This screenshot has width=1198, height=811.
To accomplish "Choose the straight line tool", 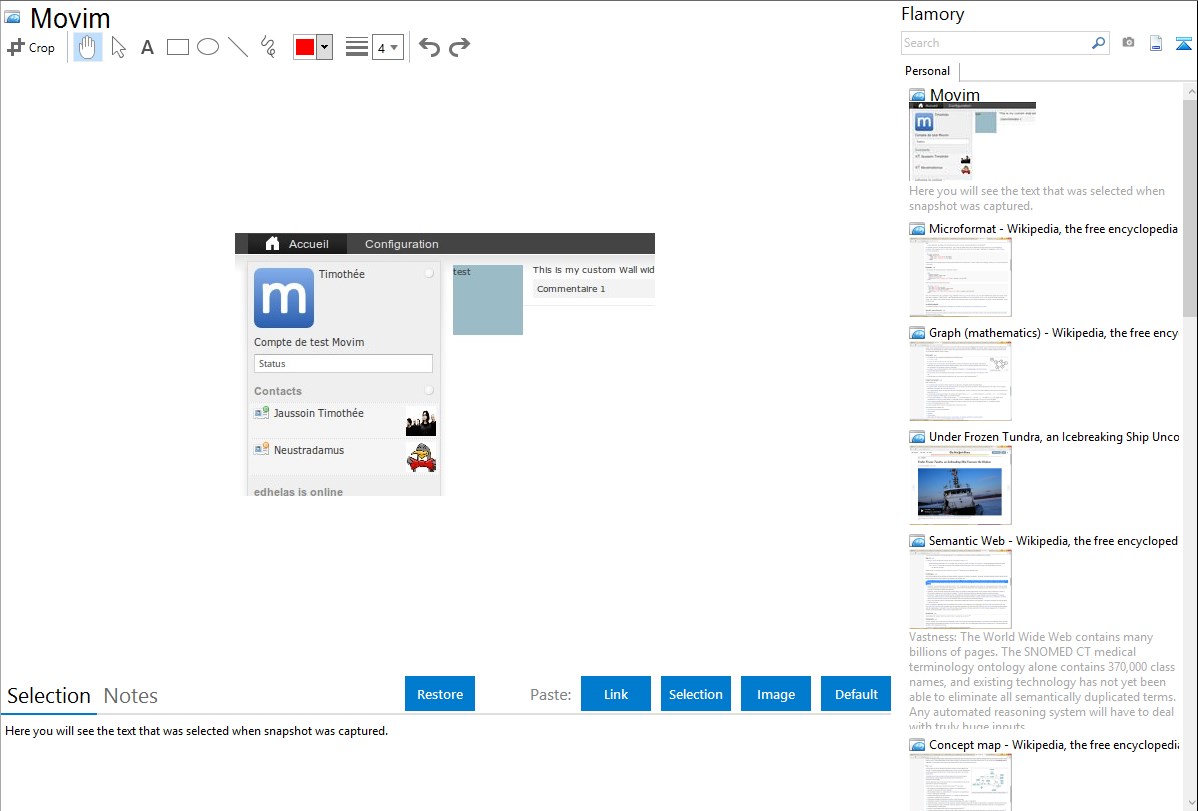I will click(238, 47).
